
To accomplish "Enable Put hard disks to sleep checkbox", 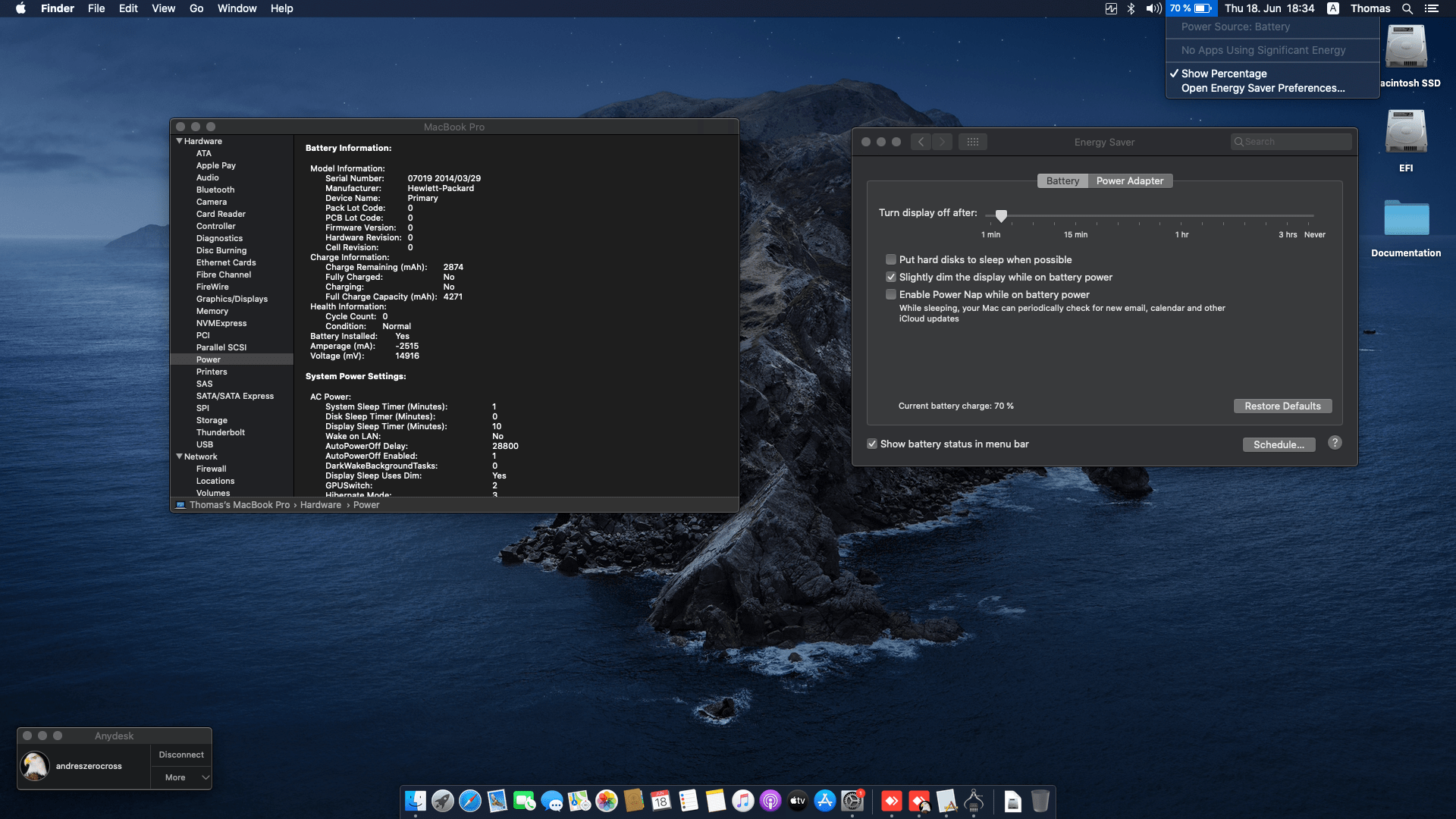I will (x=891, y=259).
